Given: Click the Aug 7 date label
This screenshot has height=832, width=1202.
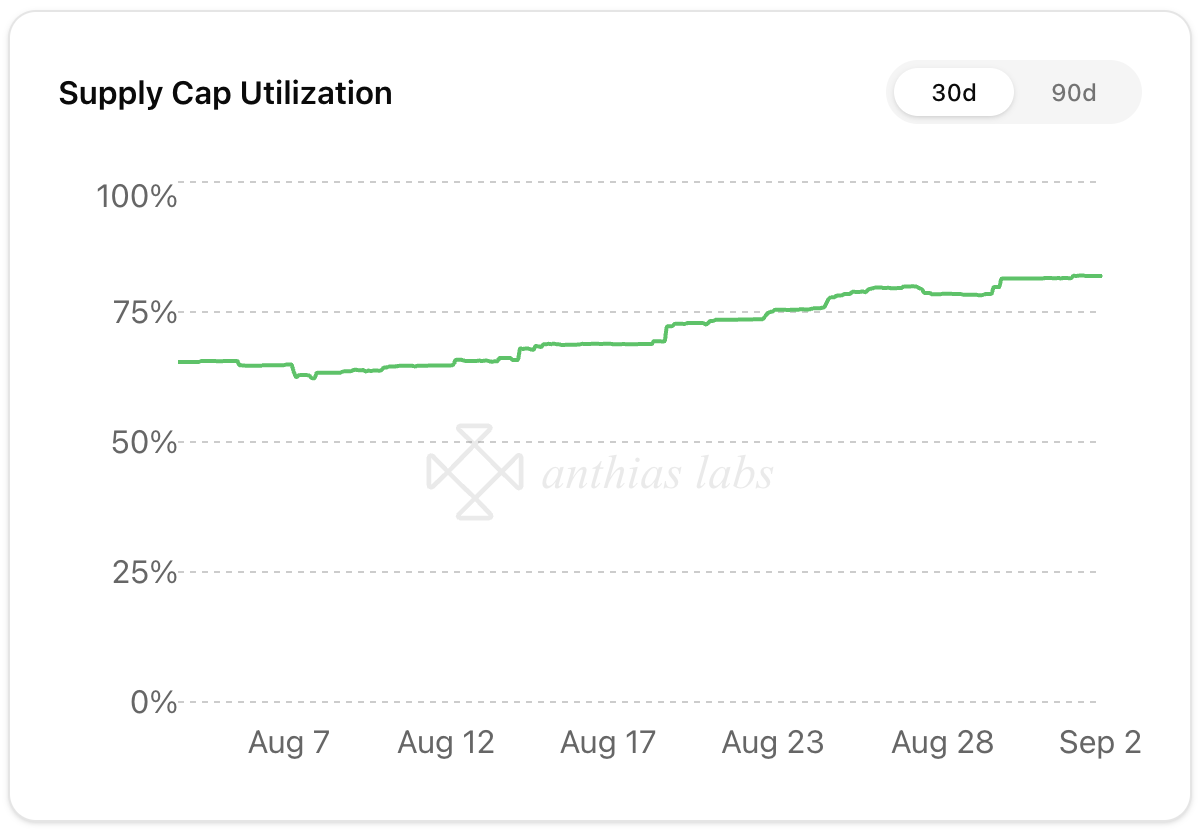Looking at the screenshot, I should [288, 743].
